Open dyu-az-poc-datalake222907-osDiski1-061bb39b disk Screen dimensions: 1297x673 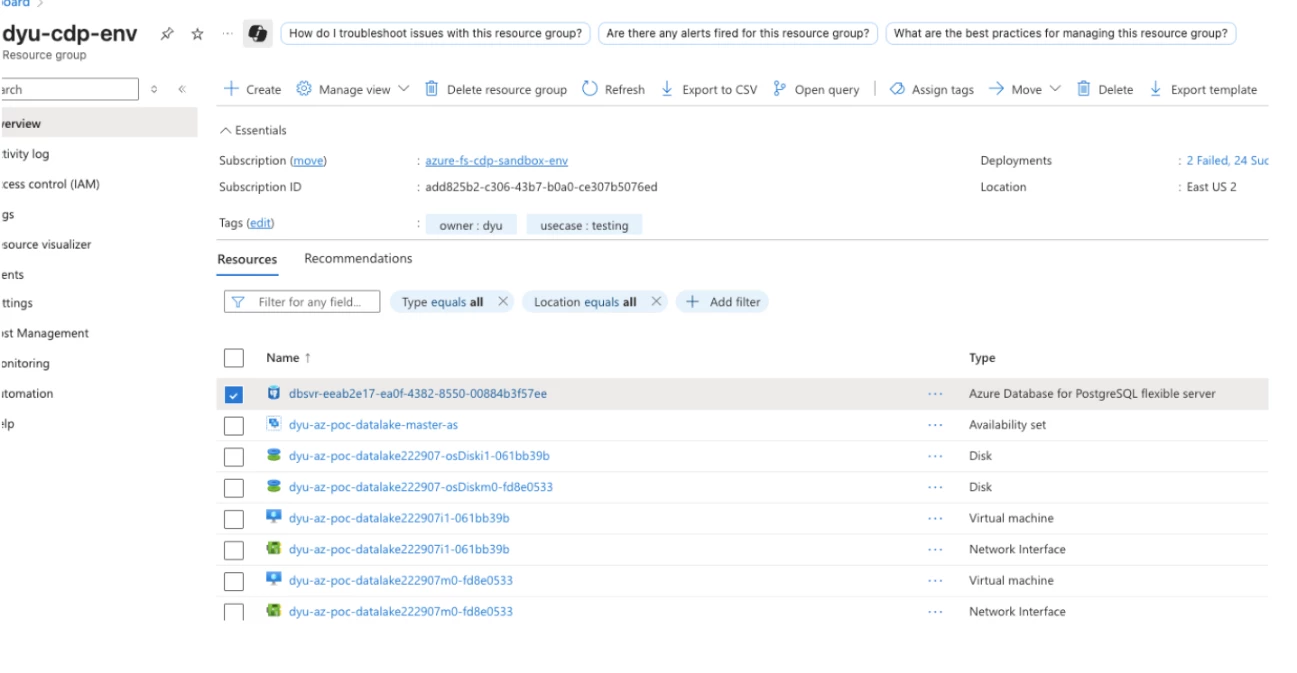coord(419,456)
